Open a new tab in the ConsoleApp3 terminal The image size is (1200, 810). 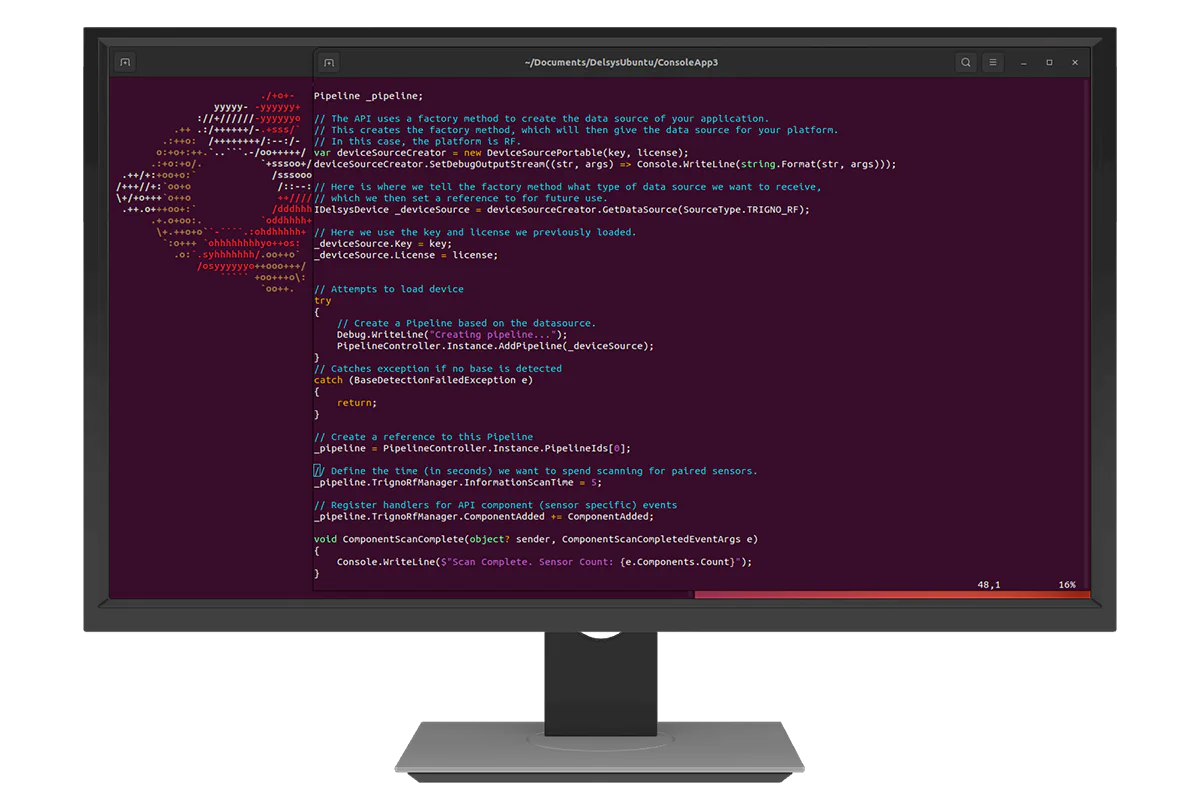327,62
